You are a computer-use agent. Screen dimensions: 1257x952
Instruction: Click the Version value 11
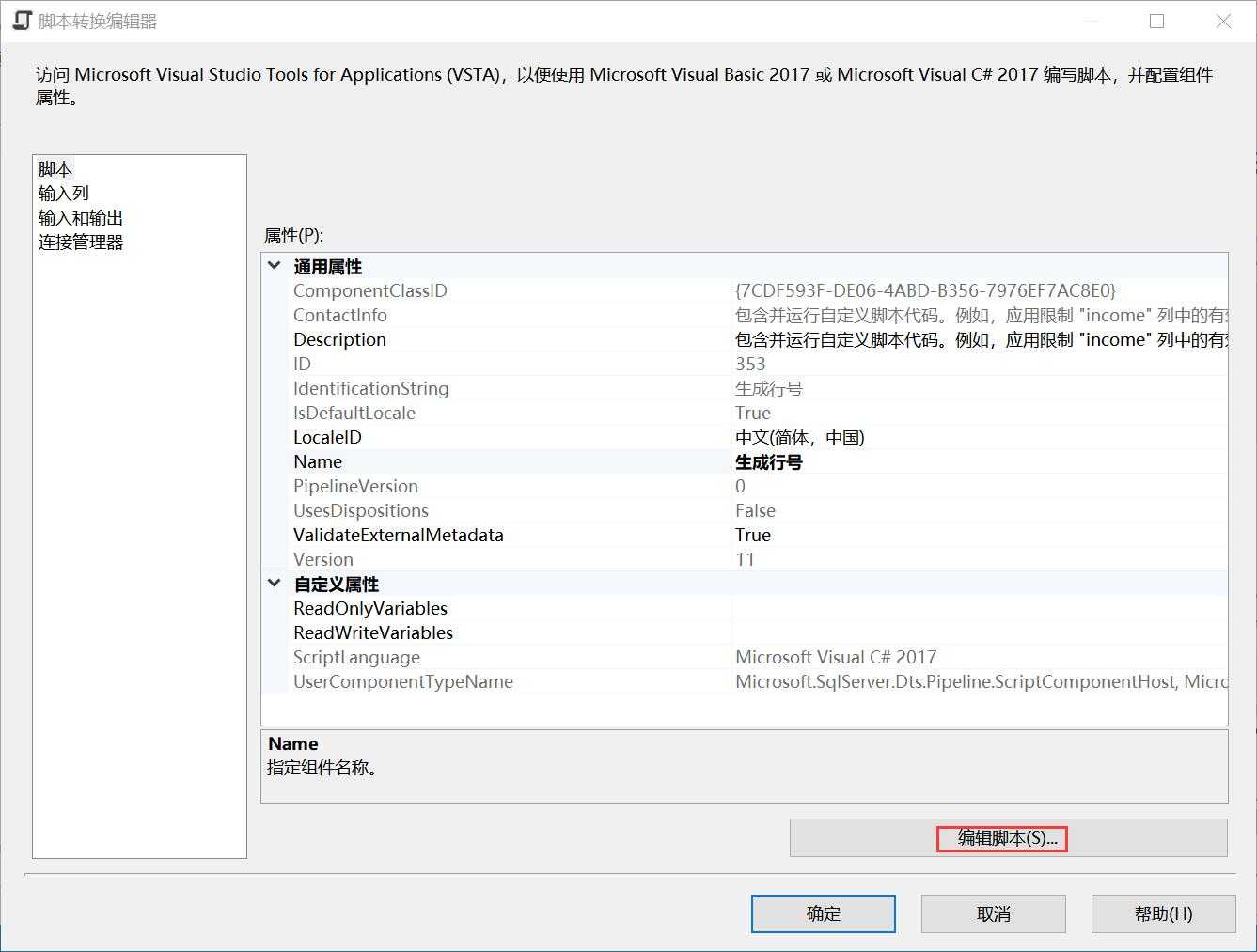pyautogui.click(x=746, y=559)
